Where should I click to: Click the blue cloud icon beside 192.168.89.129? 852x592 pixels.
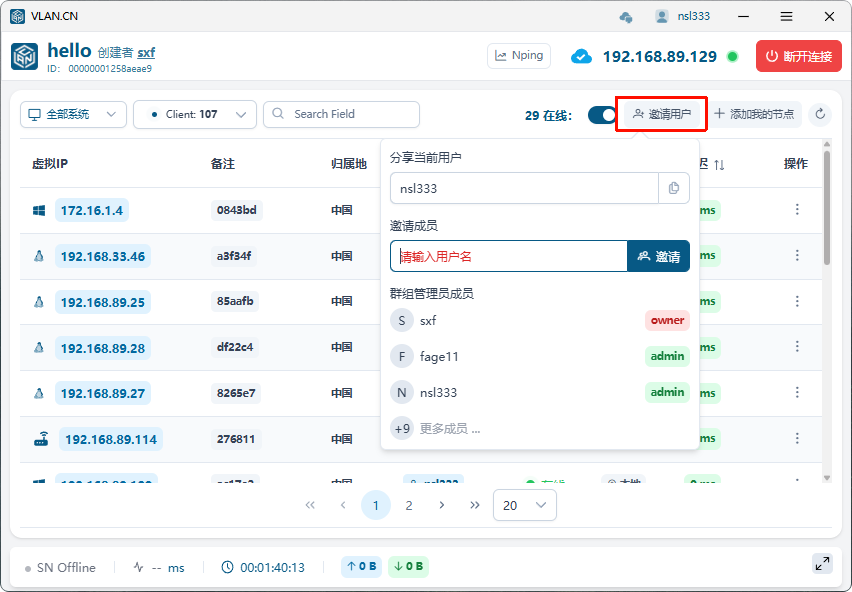581,56
